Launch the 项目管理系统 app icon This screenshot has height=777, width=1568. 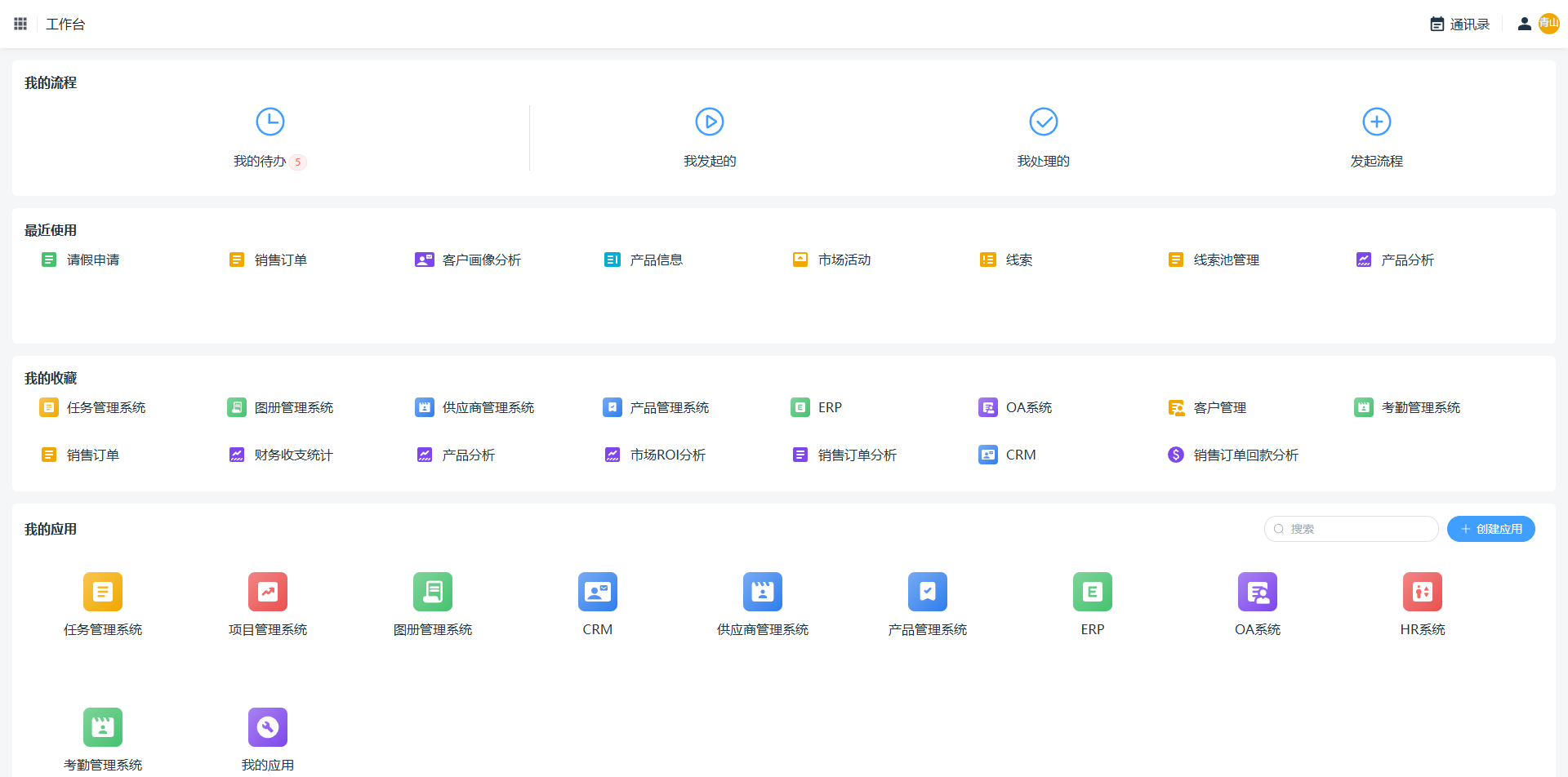[x=268, y=592]
